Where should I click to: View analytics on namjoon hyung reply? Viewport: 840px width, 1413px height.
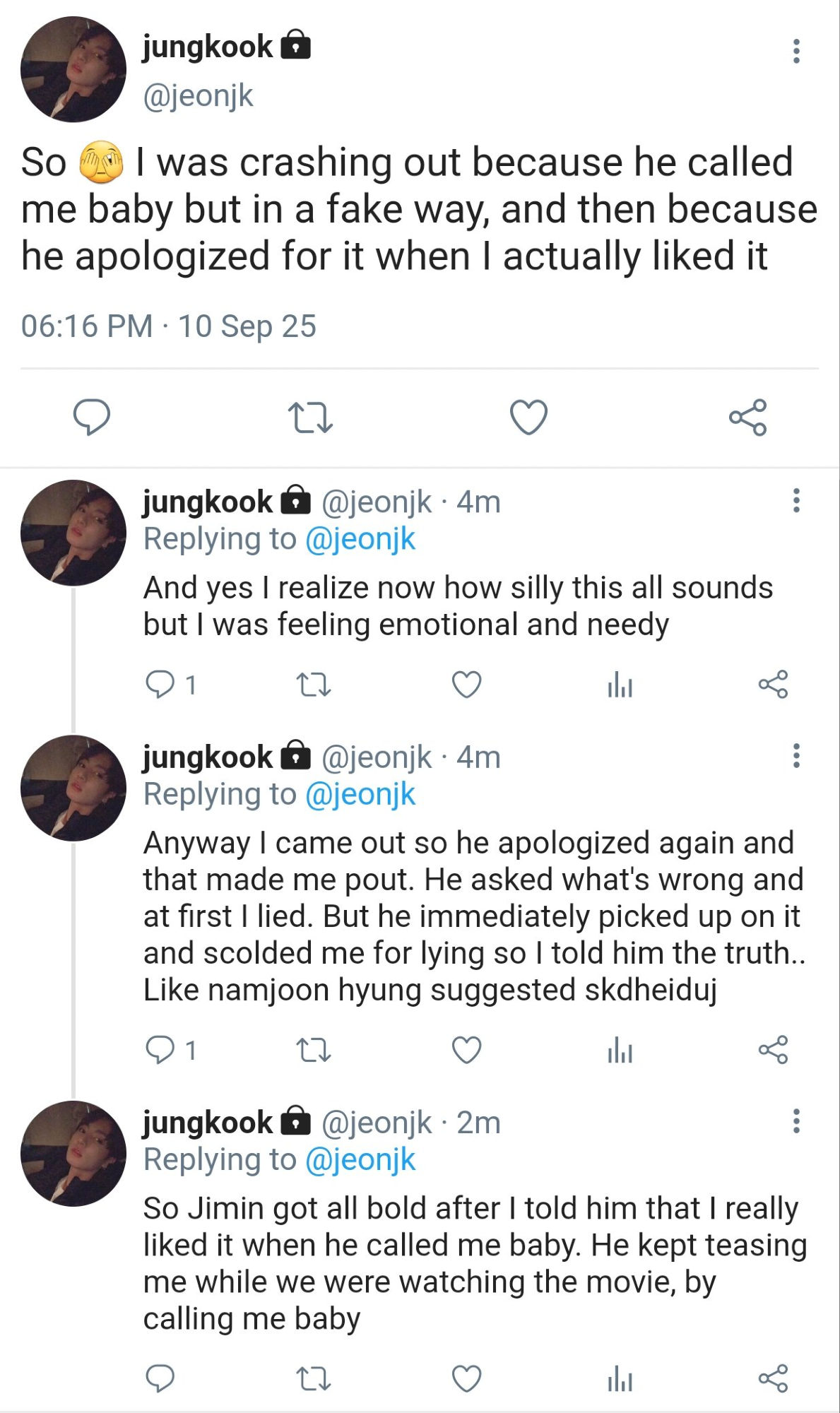(x=620, y=1050)
